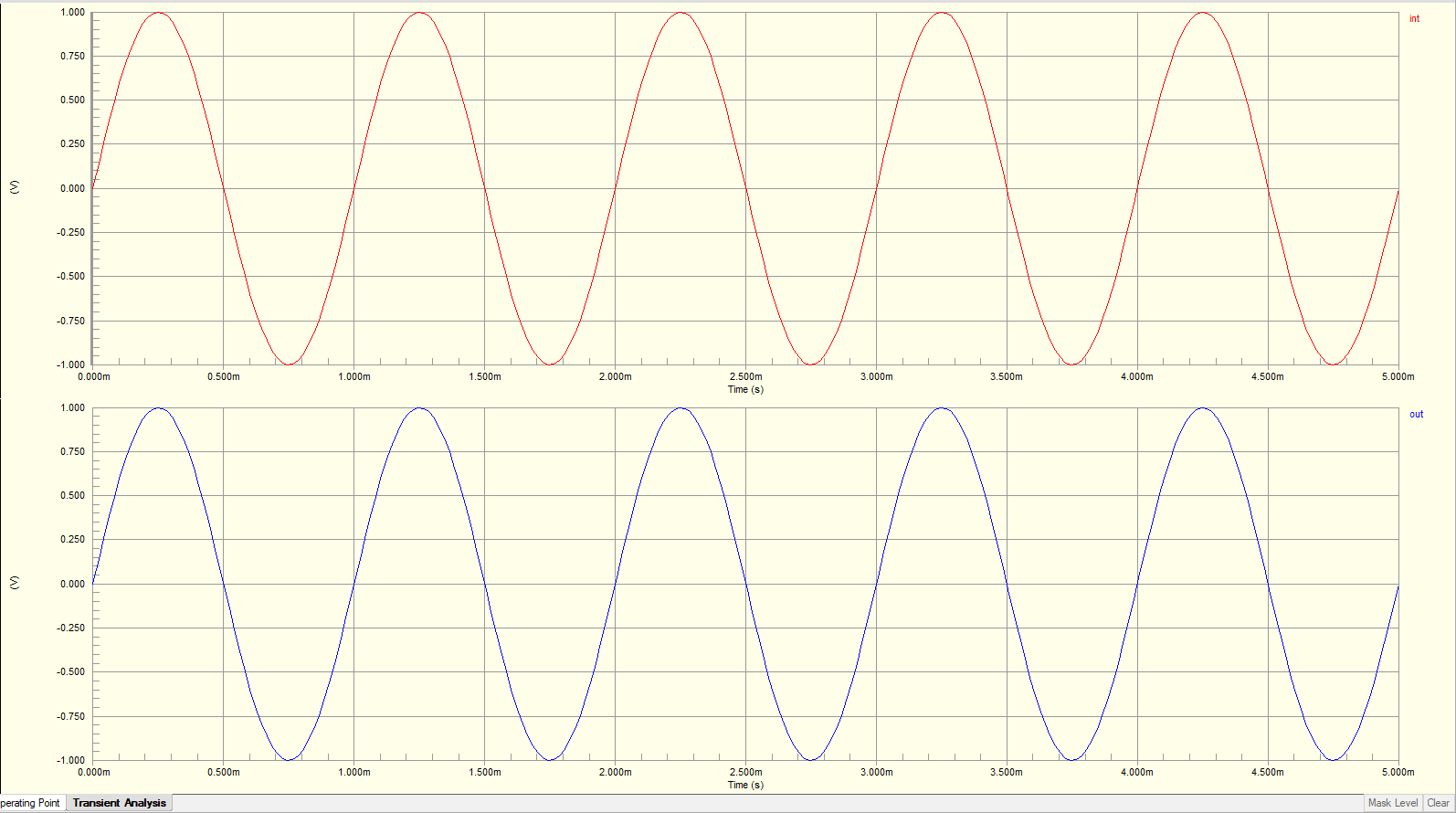Switch to the Transient Analysis tab

119,803
